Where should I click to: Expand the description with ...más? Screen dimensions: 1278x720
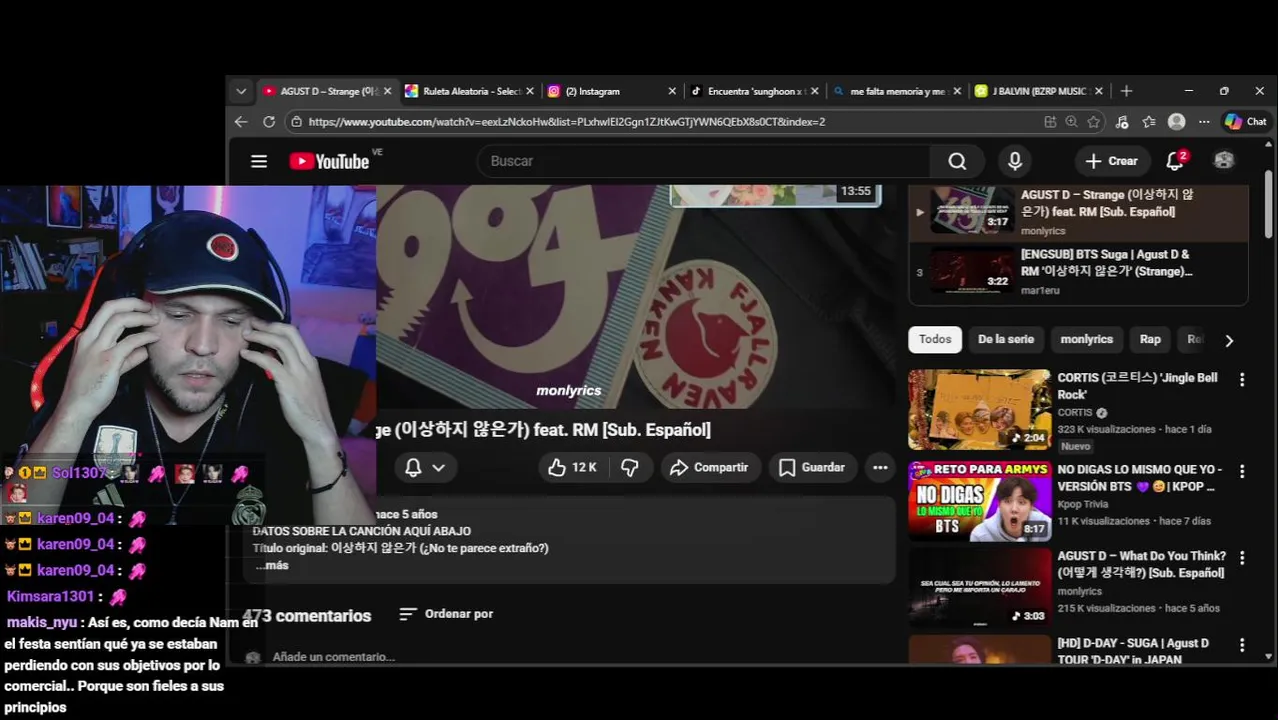coord(271,565)
